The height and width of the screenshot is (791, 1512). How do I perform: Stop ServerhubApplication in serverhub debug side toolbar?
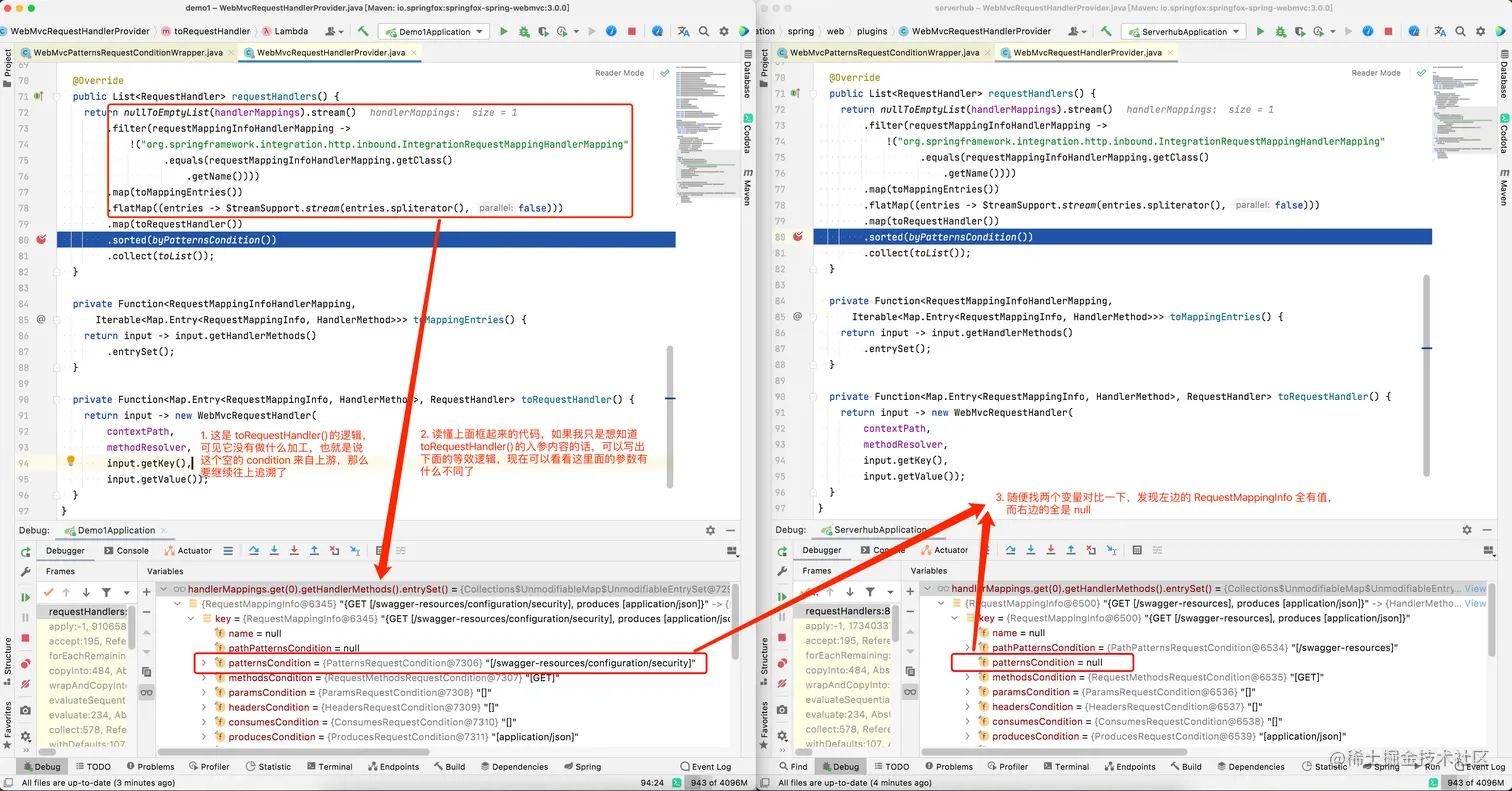[x=782, y=638]
